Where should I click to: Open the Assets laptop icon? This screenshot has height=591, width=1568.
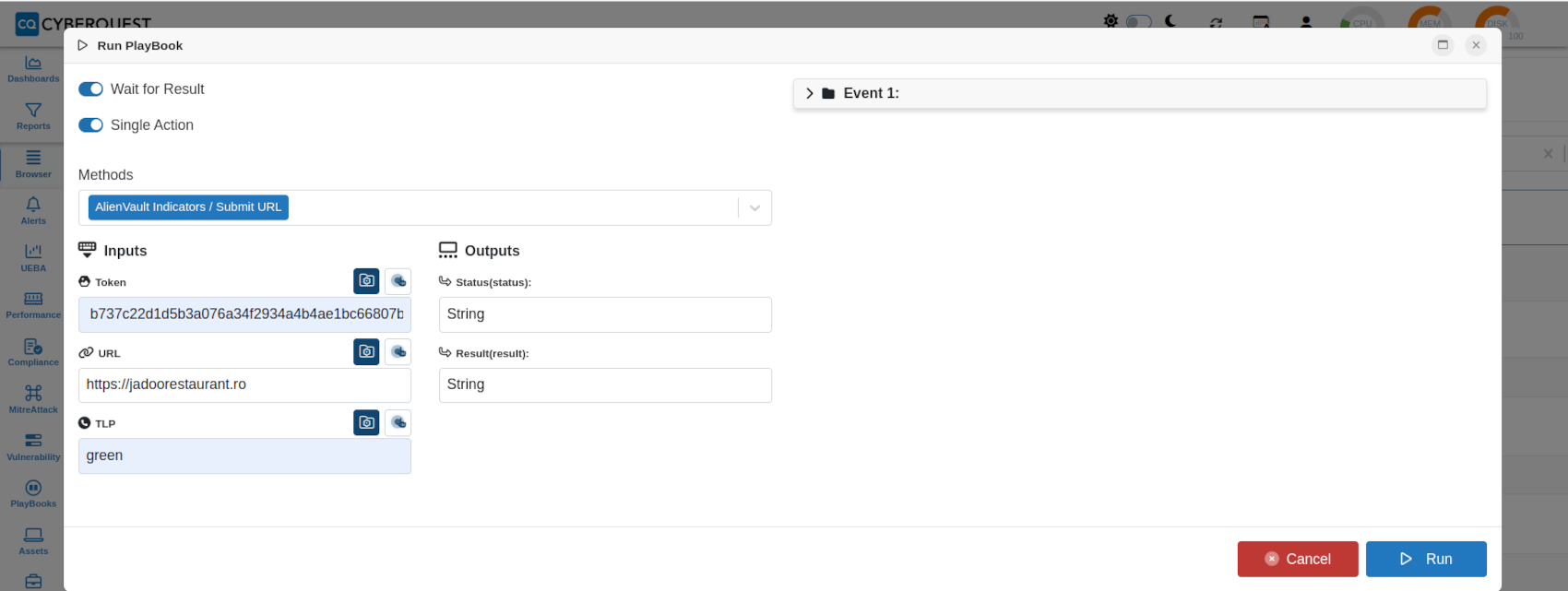(33, 535)
